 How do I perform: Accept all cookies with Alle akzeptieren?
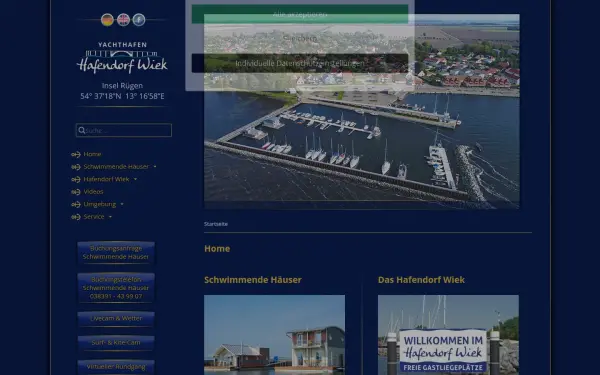[300, 14]
